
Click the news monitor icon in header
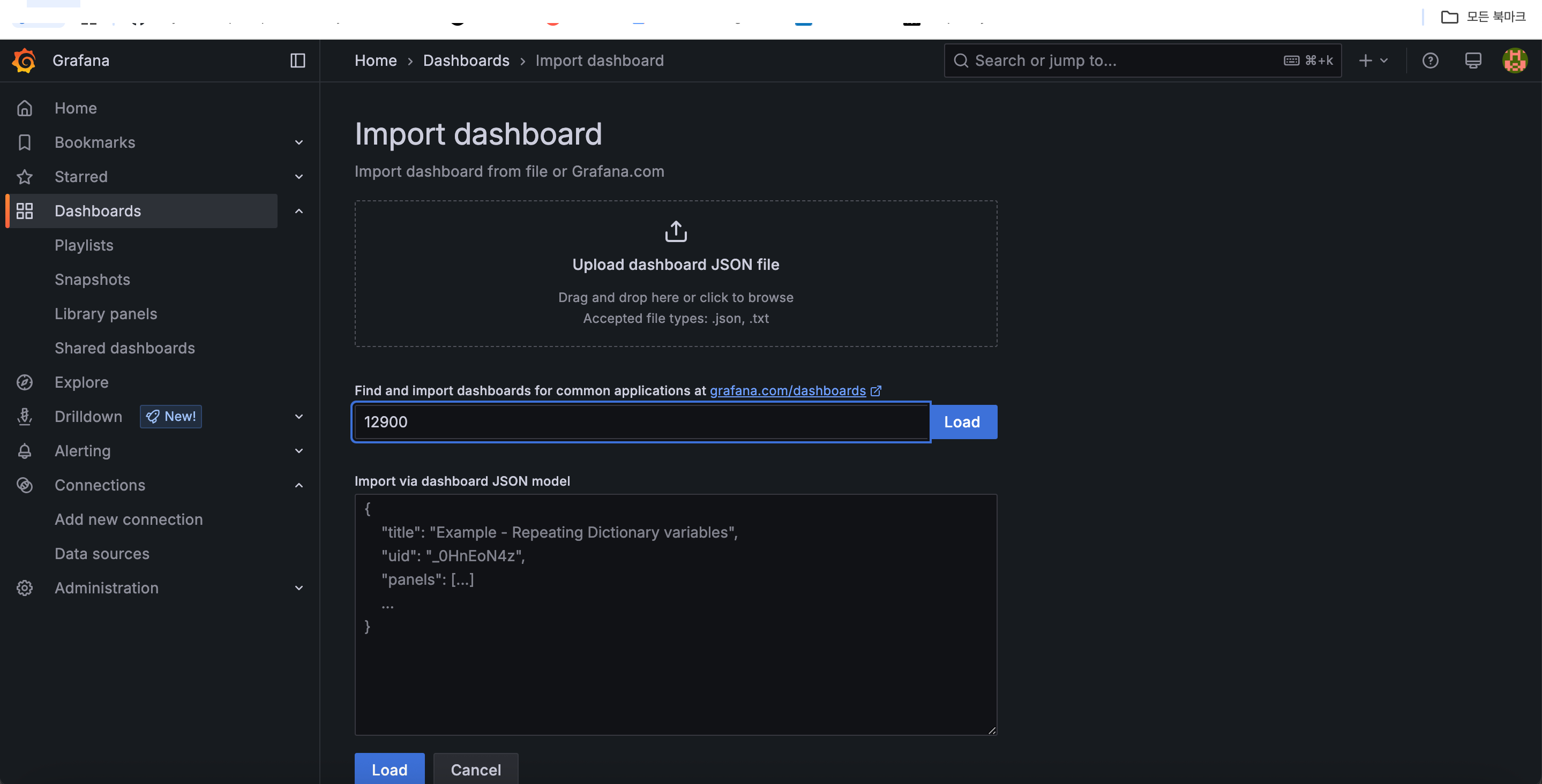click(x=1472, y=61)
